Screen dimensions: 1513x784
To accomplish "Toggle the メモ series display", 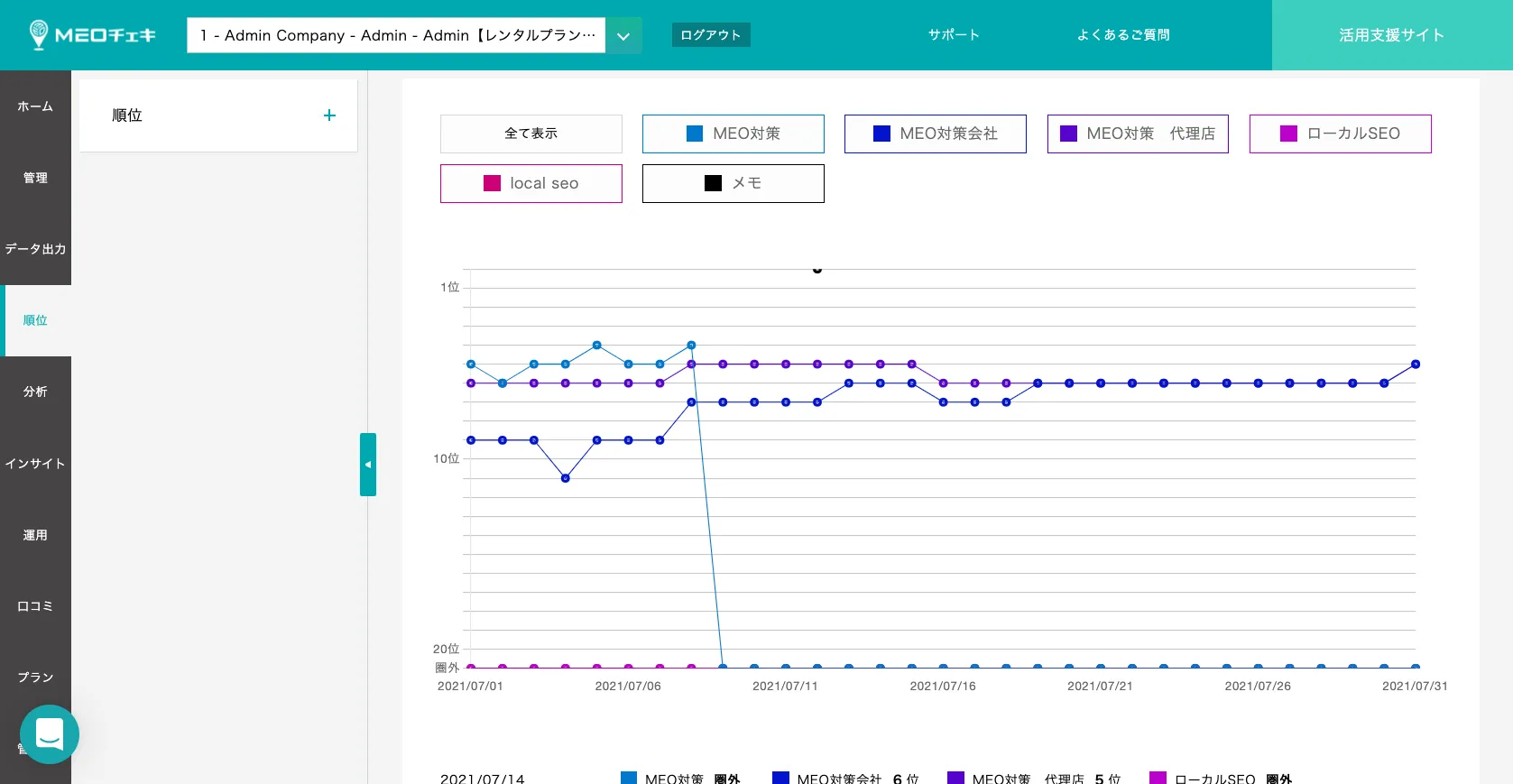I will click(x=733, y=183).
